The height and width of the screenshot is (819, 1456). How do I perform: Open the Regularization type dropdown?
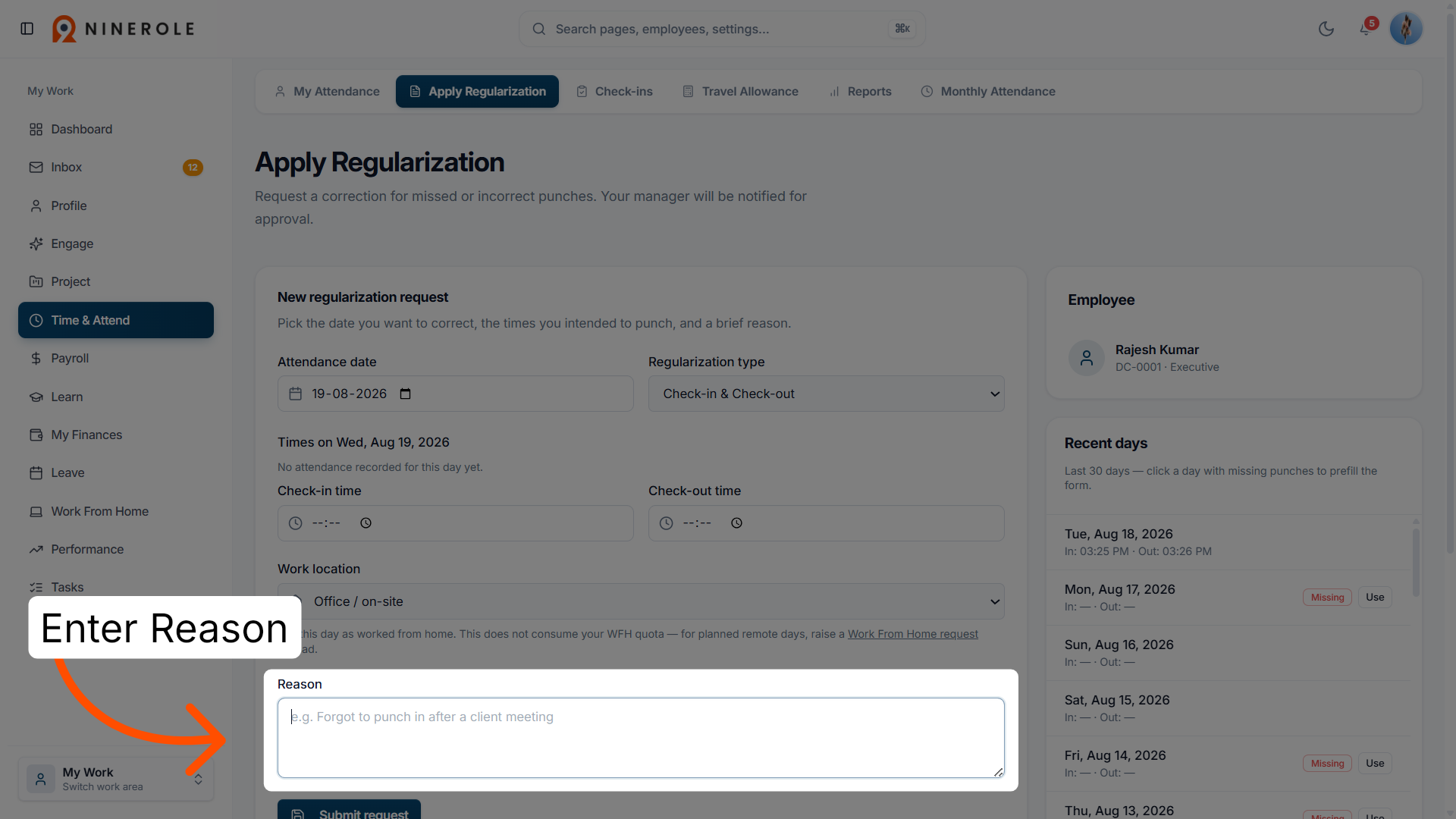coord(826,394)
